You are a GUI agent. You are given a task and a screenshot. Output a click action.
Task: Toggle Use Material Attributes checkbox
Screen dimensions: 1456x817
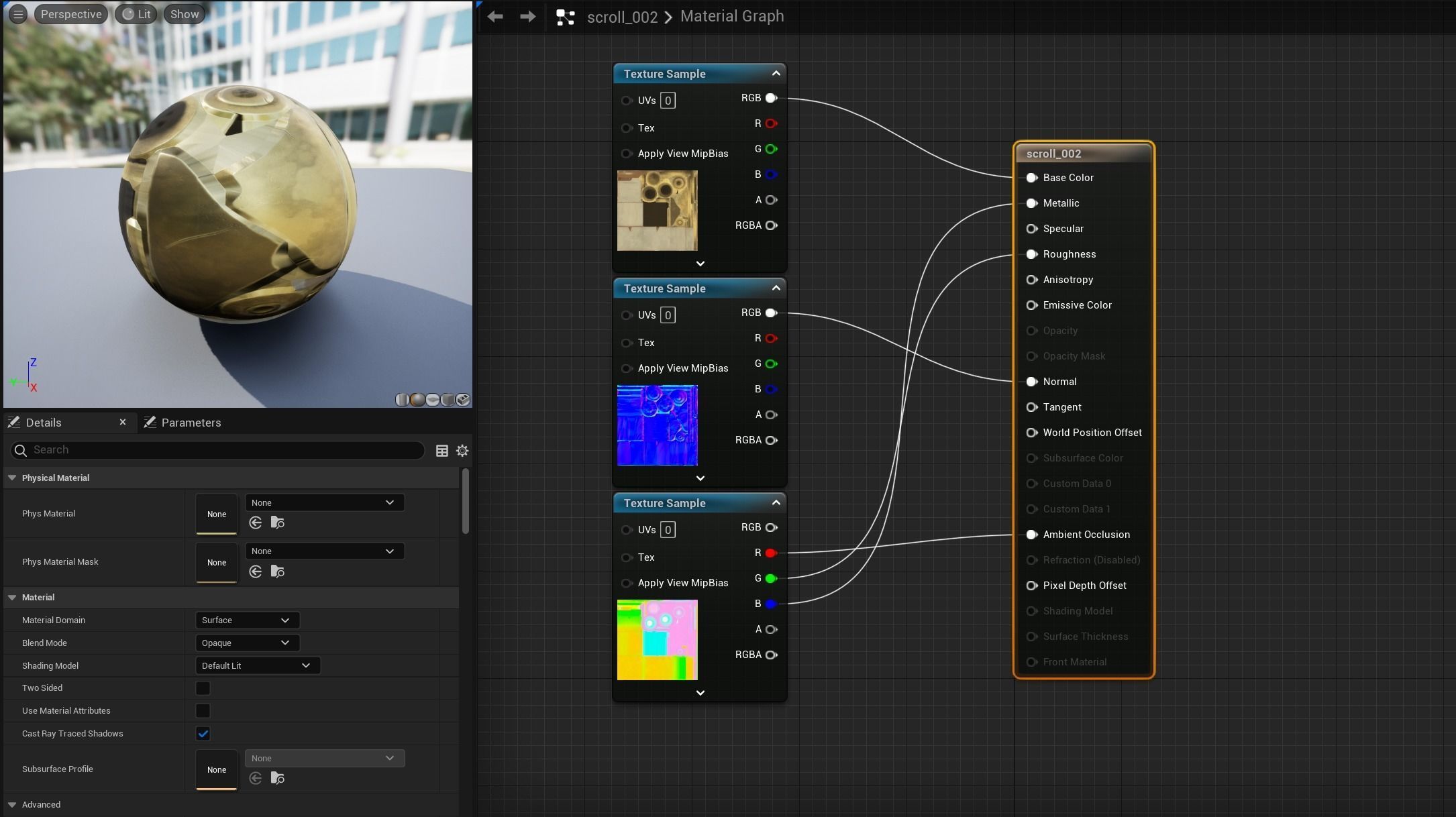pyautogui.click(x=203, y=711)
